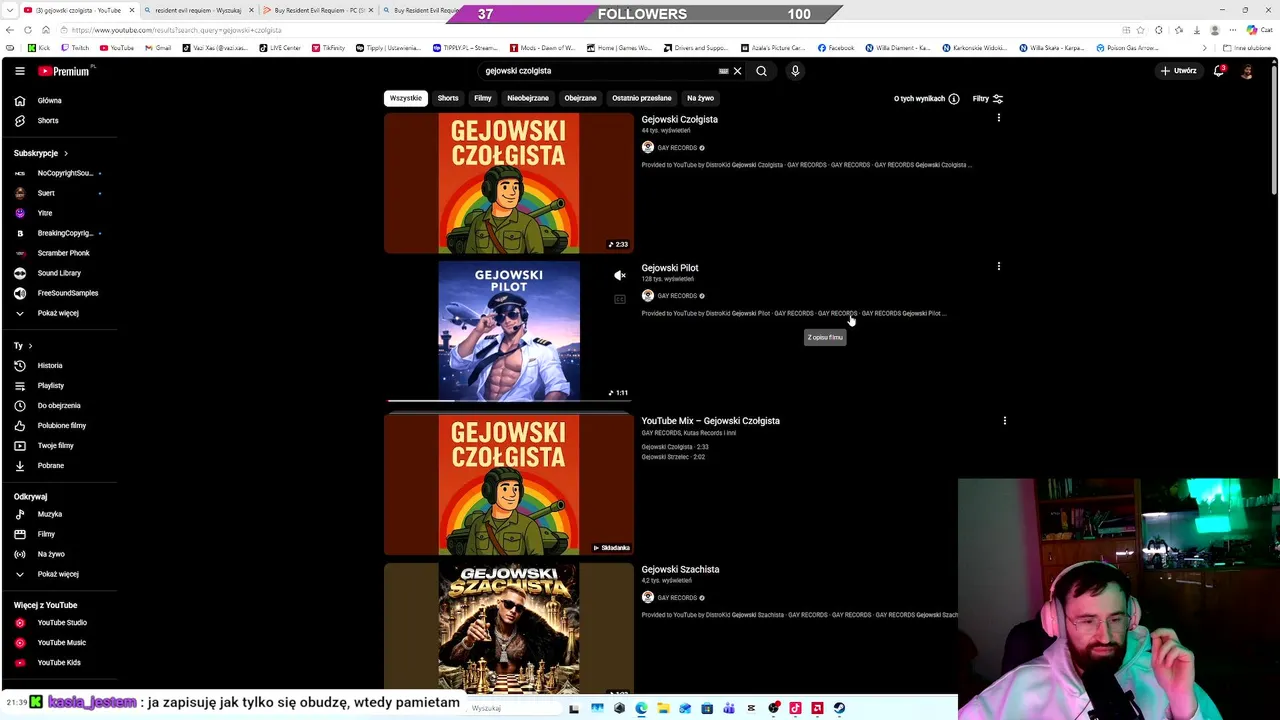Viewport: 1280px width, 720px height.
Task: Open GAY RECORDS channel under Gejowski Szachista
Action: [x=677, y=598]
